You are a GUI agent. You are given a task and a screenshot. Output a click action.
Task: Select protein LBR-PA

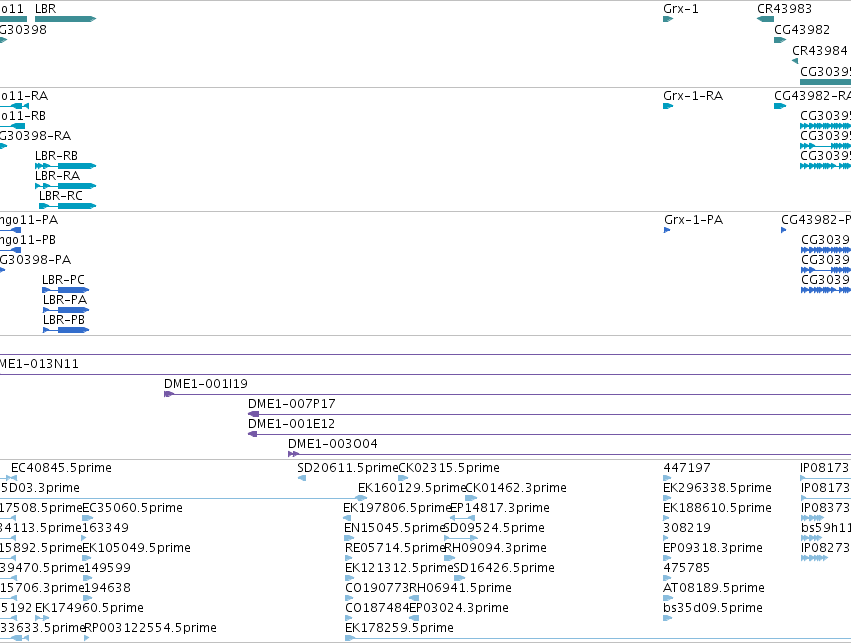point(66,310)
